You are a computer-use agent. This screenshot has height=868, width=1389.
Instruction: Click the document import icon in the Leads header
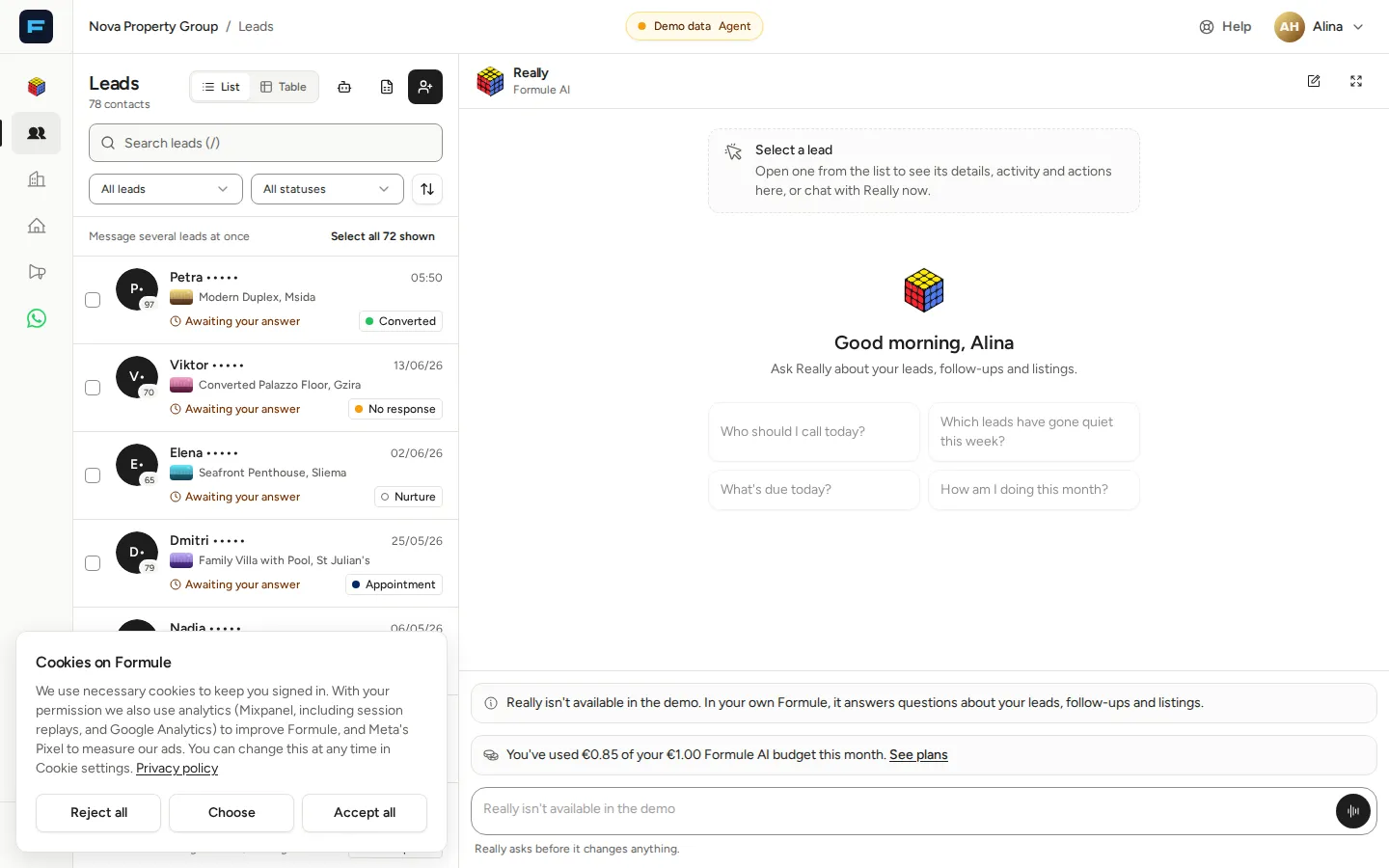tap(387, 87)
